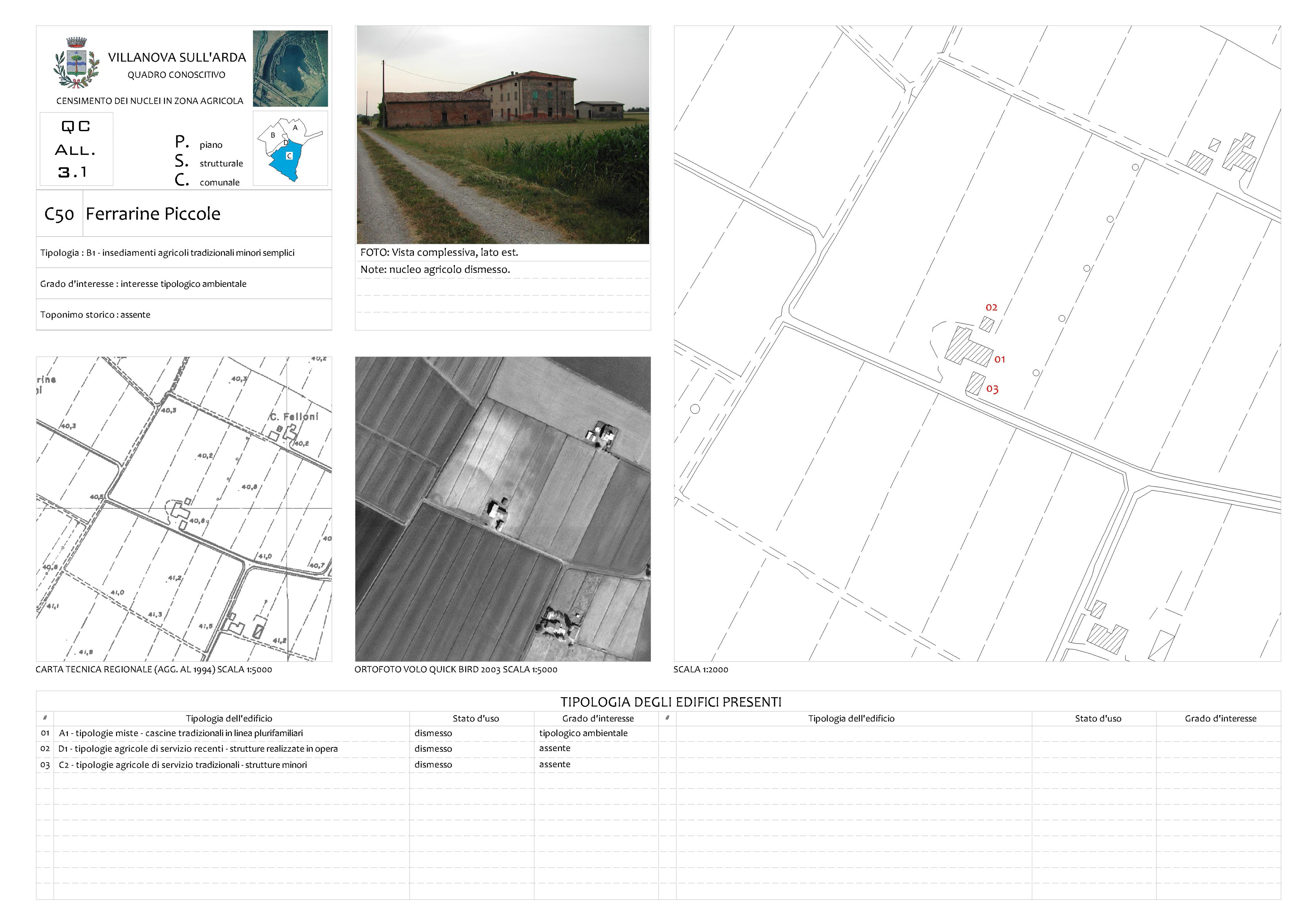Click the 'strutturale' word beside S.
1307x924 pixels.
click(x=222, y=164)
